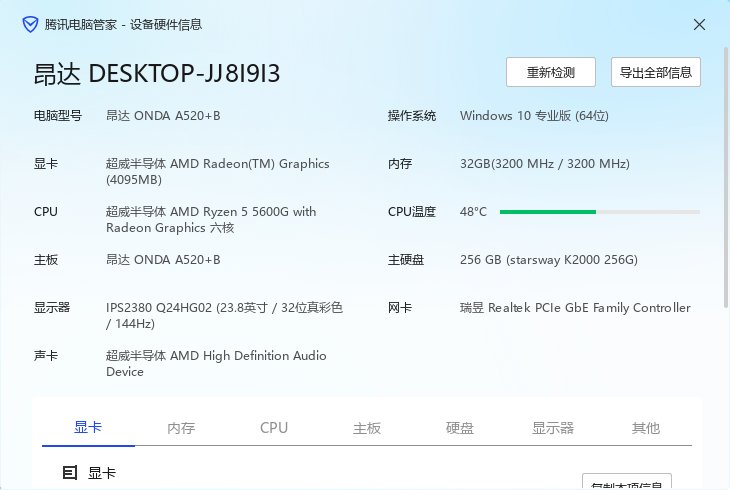This screenshot has width=730, height=490.
Task: Click 重新检测 to re-detect hardware
Action: [551, 72]
